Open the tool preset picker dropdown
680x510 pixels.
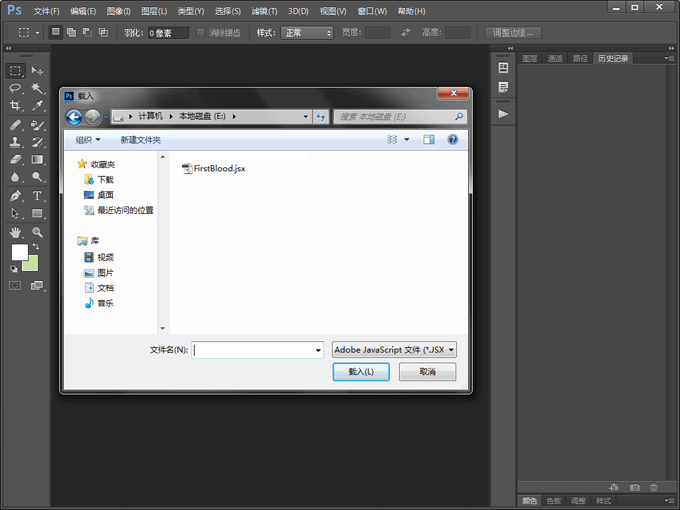(37, 33)
